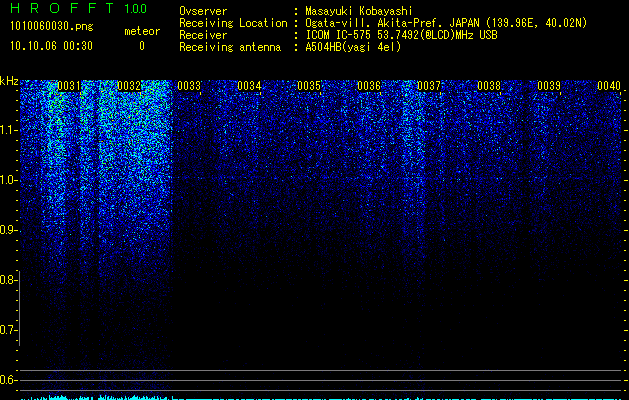Select the 0036 time marker
The image size is (629, 400).
pyautogui.click(x=369, y=86)
